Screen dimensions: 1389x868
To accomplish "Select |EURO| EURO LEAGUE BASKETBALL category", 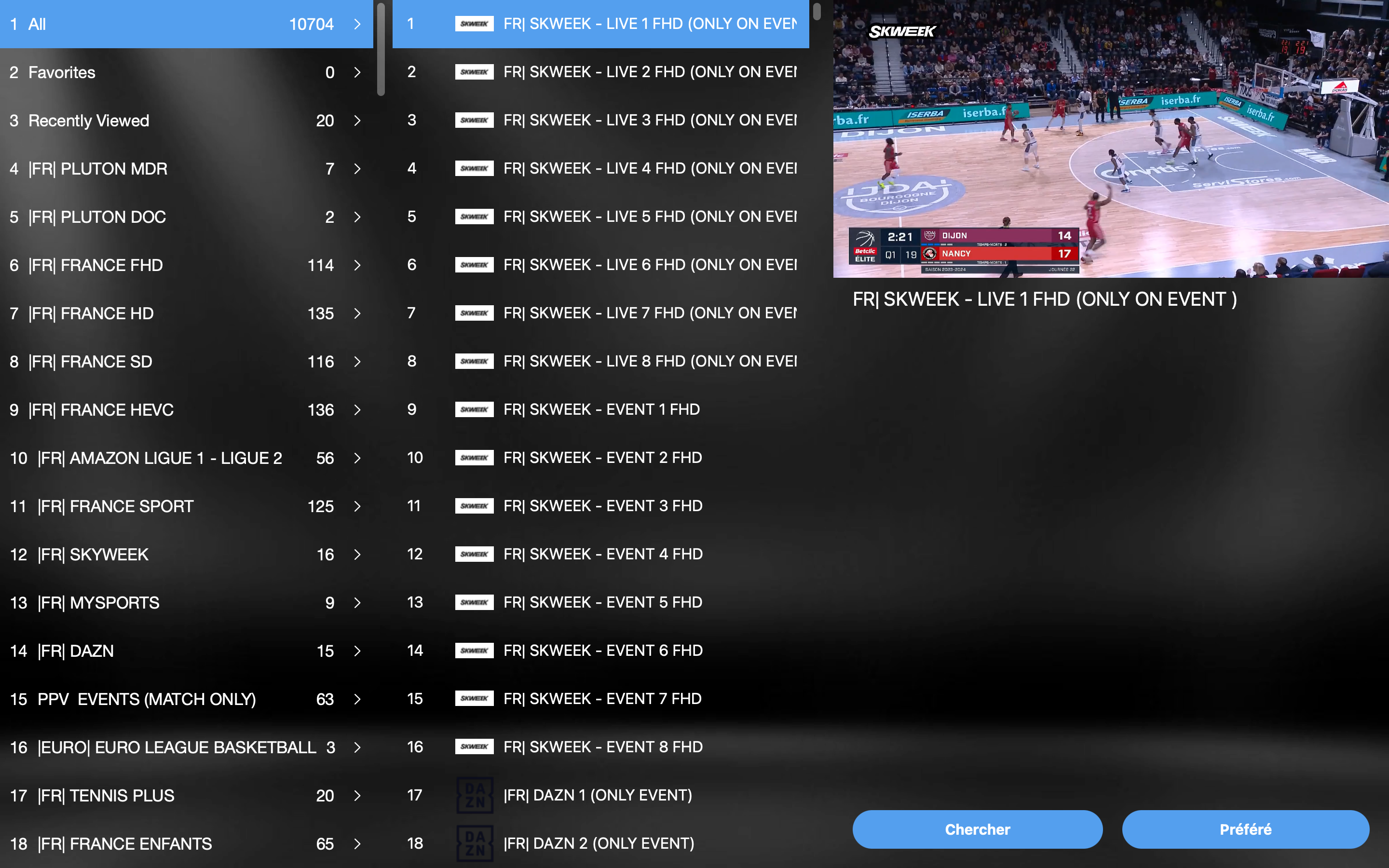I will pos(187,747).
